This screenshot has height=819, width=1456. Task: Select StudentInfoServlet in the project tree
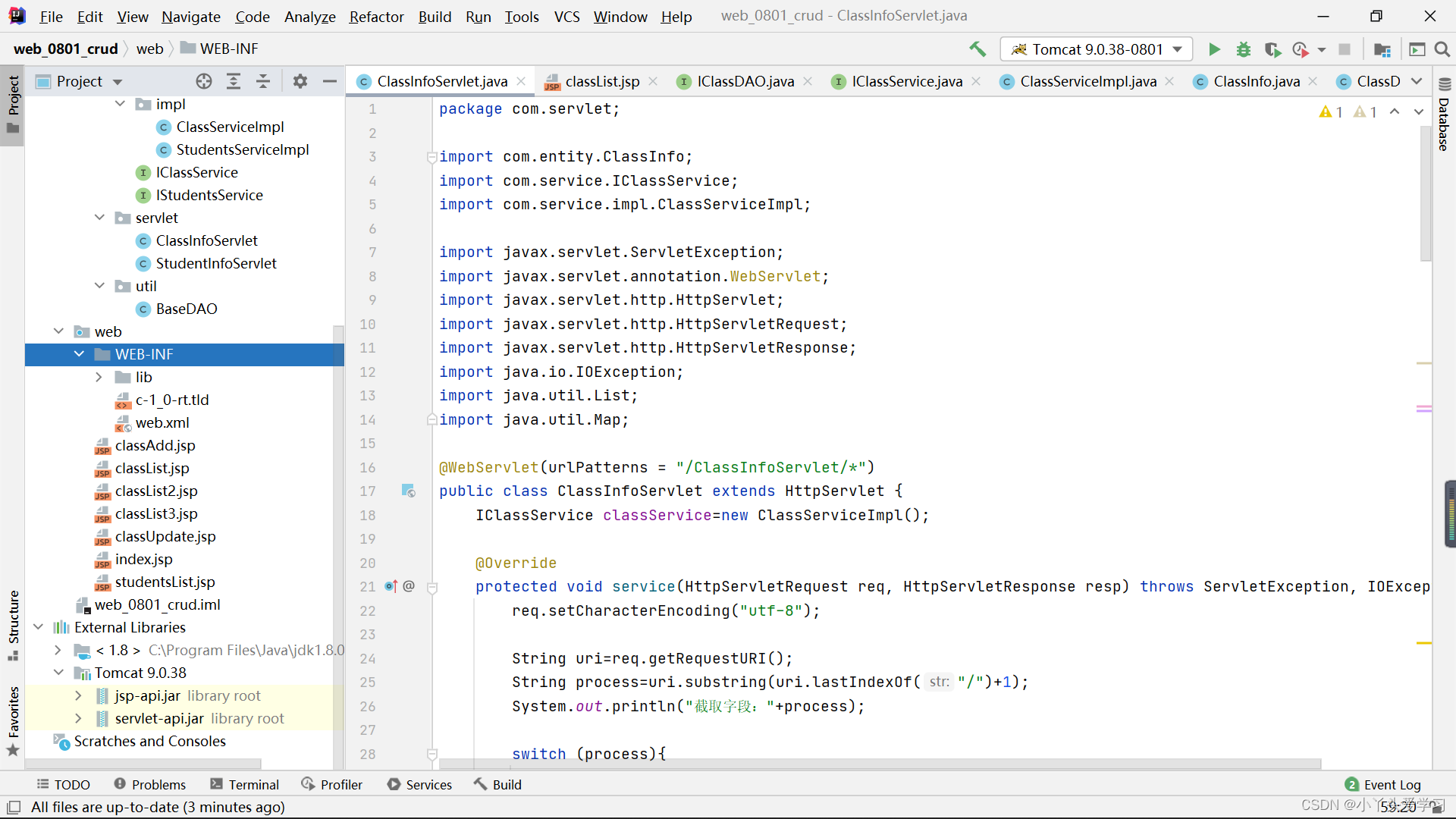point(216,263)
